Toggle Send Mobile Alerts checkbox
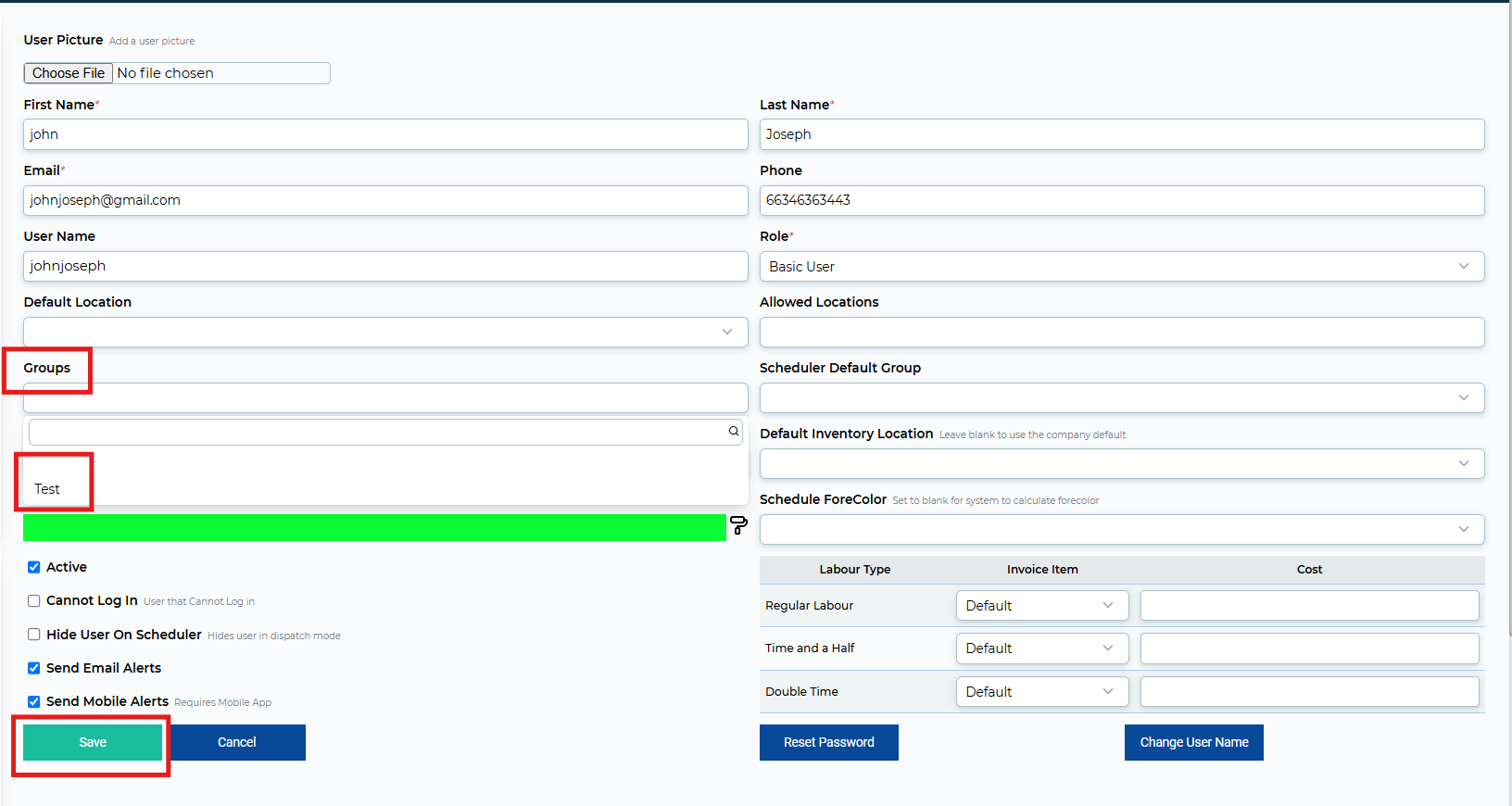 [x=33, y=701]
